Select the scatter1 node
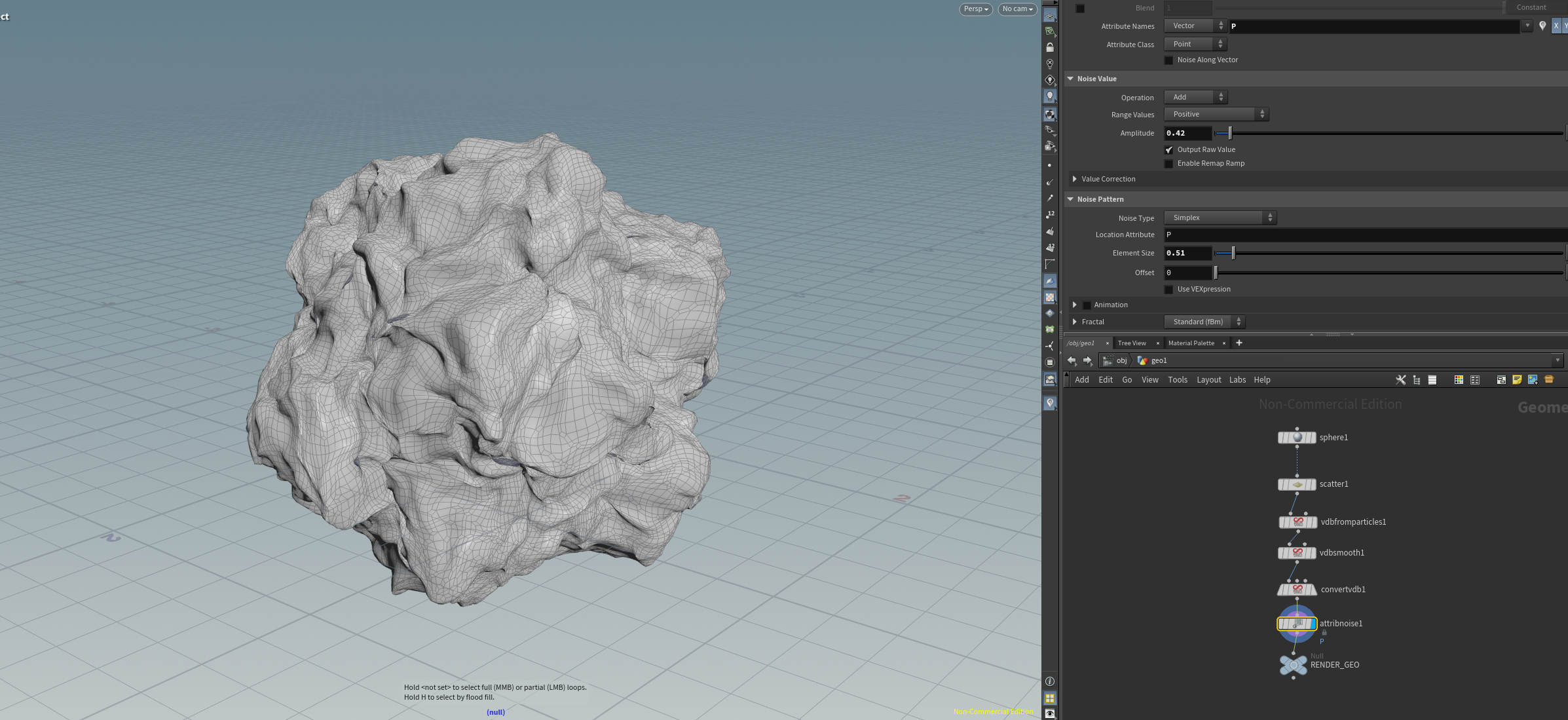The width and height of the screenshot is (1568, 720). pos(1297,485)
